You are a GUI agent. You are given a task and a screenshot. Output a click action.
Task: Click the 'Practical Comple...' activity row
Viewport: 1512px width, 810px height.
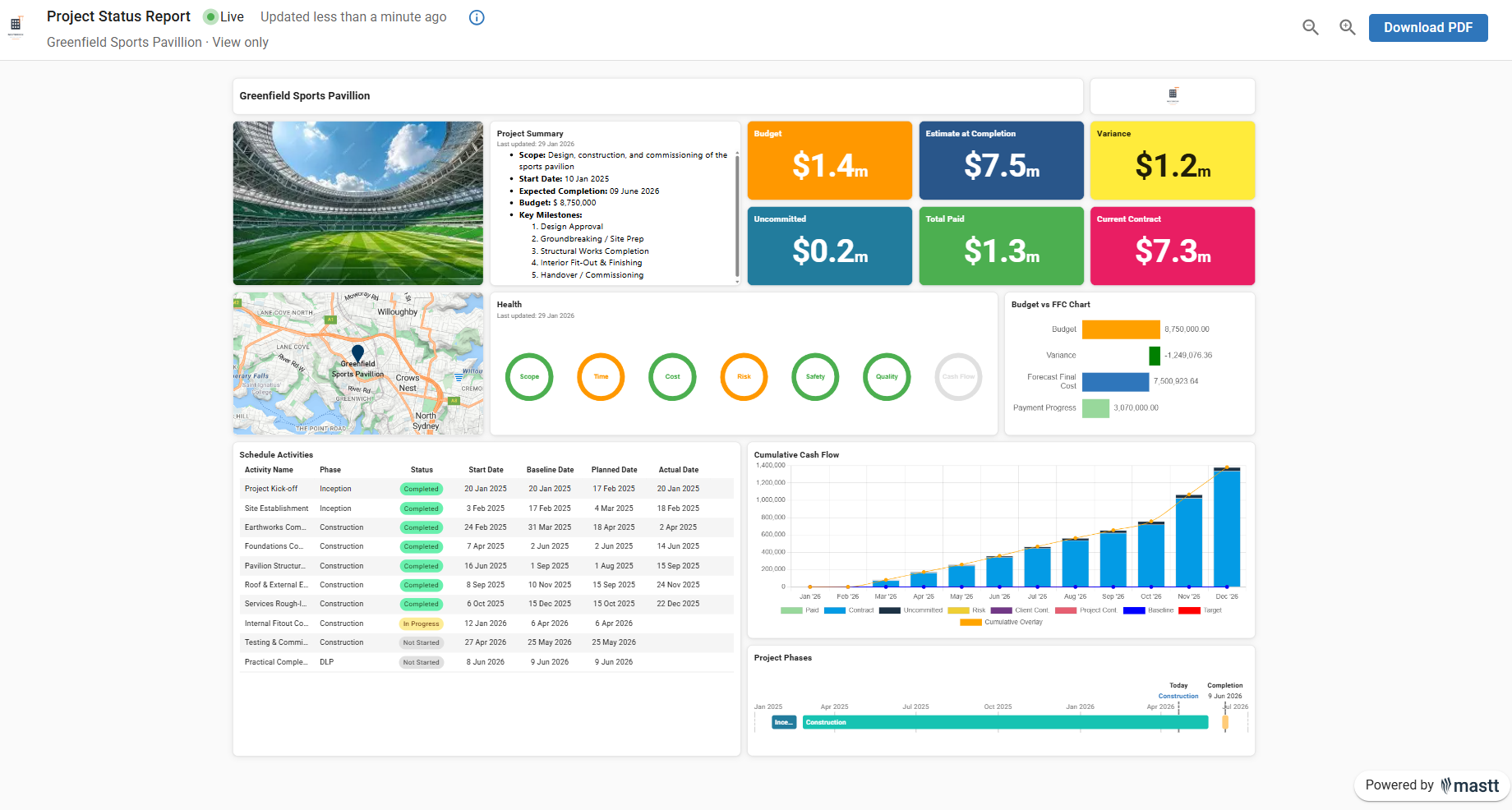pos(486,662)
